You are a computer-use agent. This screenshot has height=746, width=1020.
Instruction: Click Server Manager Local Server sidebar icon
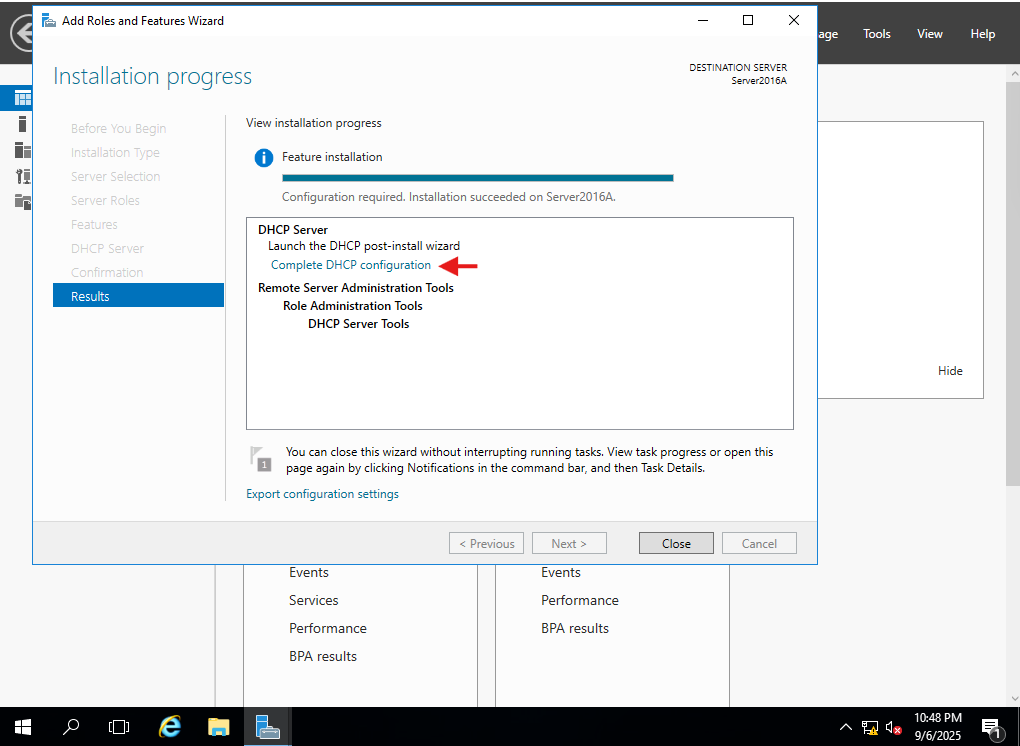22,124
